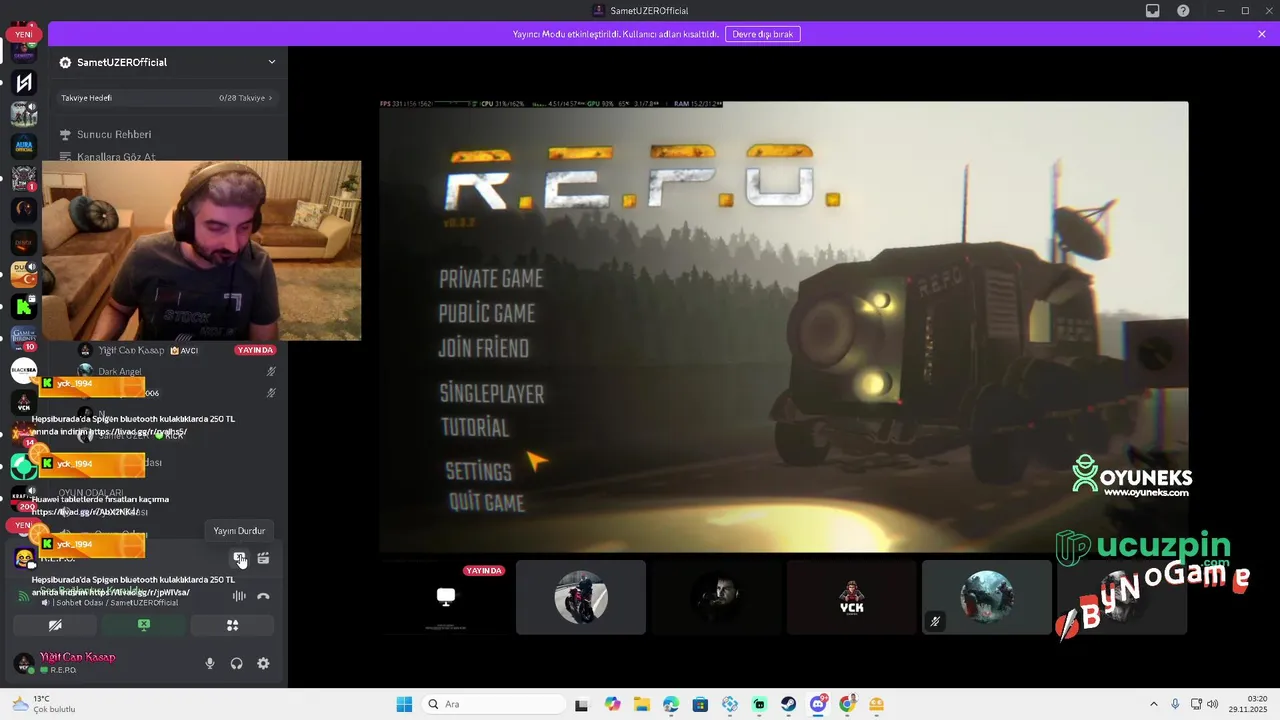Open Copilot from the taskbar

point(612,704)
